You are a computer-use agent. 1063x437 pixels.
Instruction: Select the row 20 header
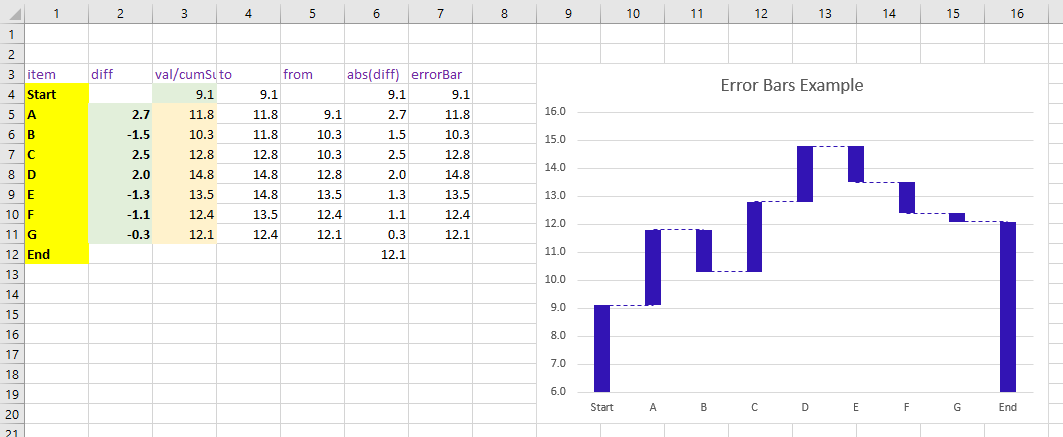[11, 414]
